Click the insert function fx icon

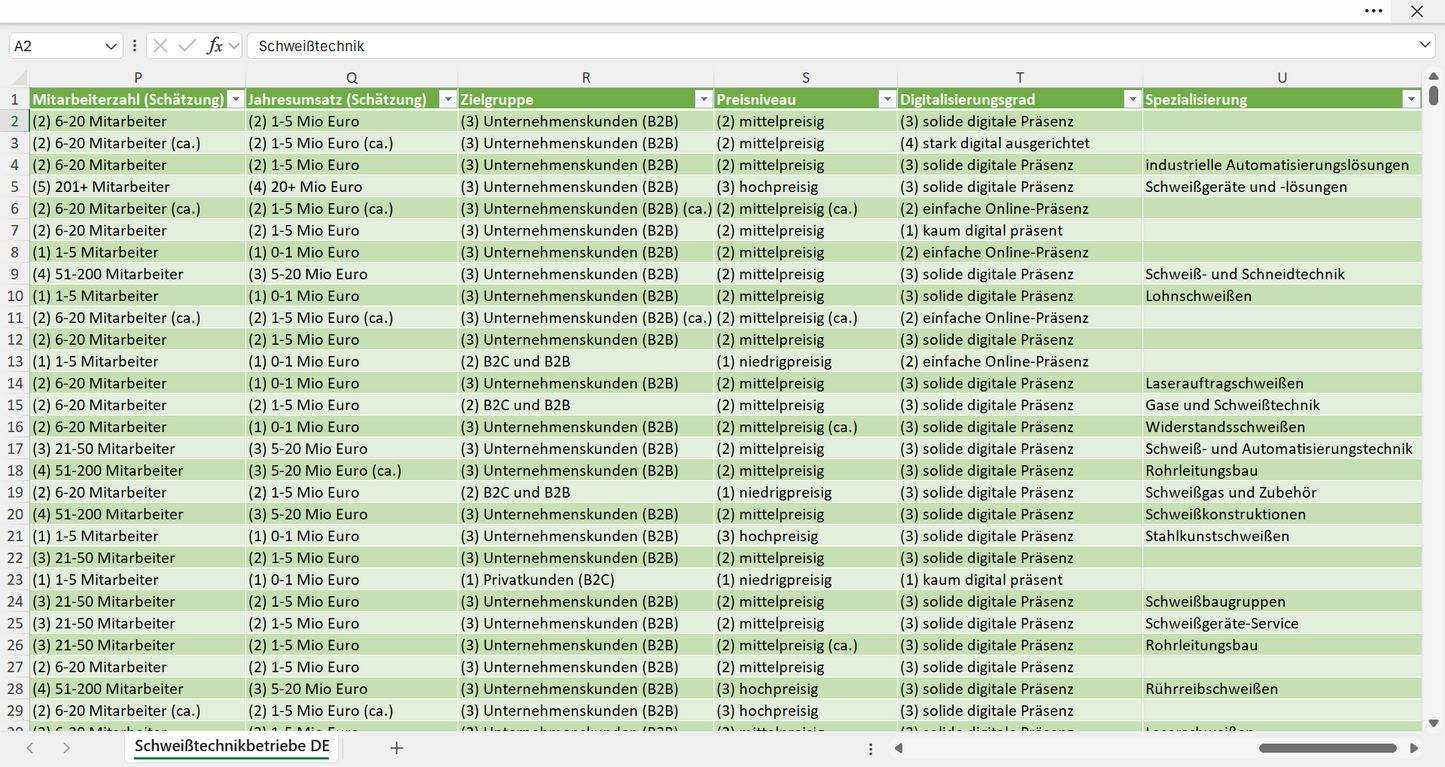click(214, 46)
